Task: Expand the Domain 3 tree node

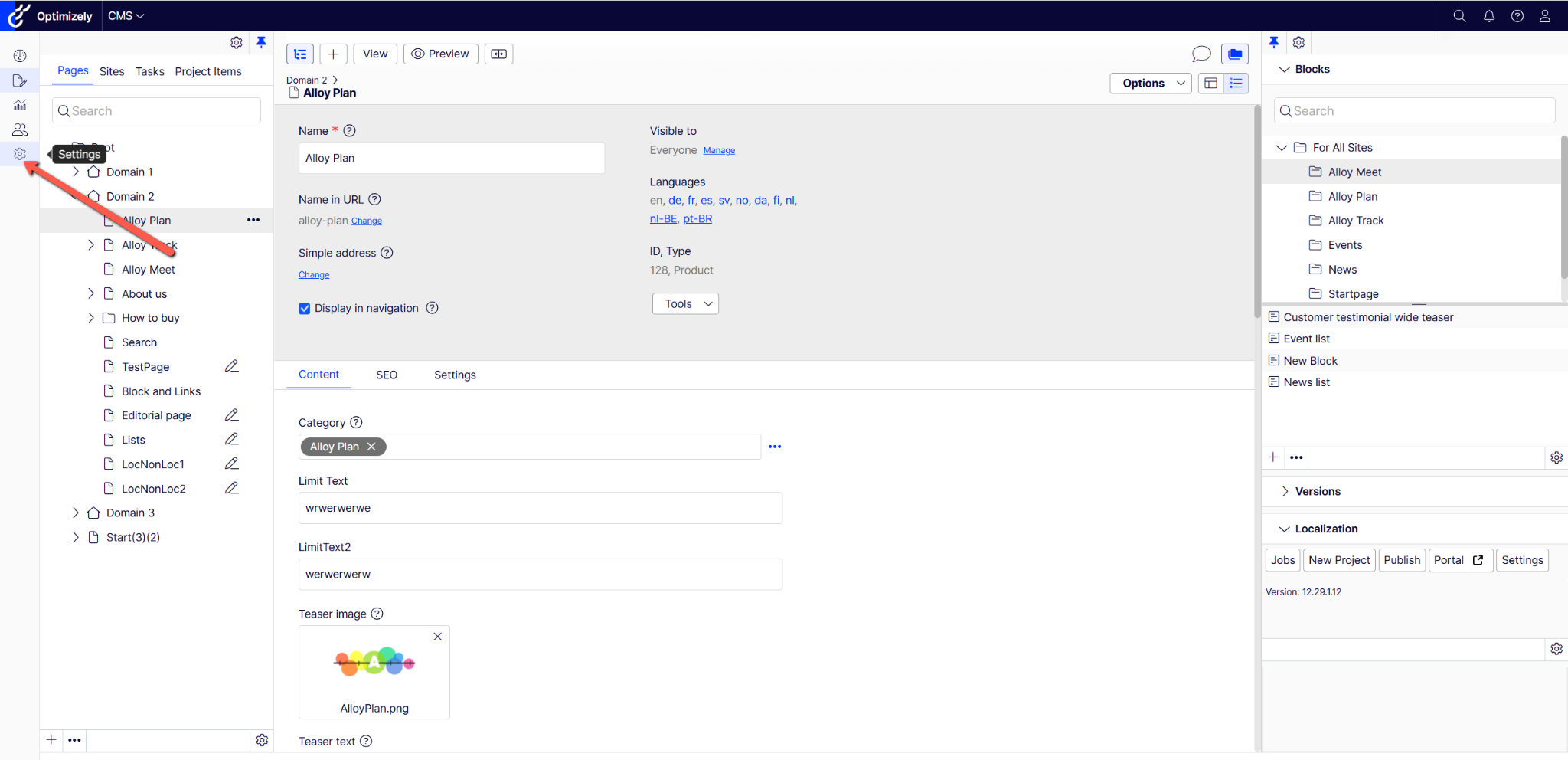Action: tap(76, 513)
